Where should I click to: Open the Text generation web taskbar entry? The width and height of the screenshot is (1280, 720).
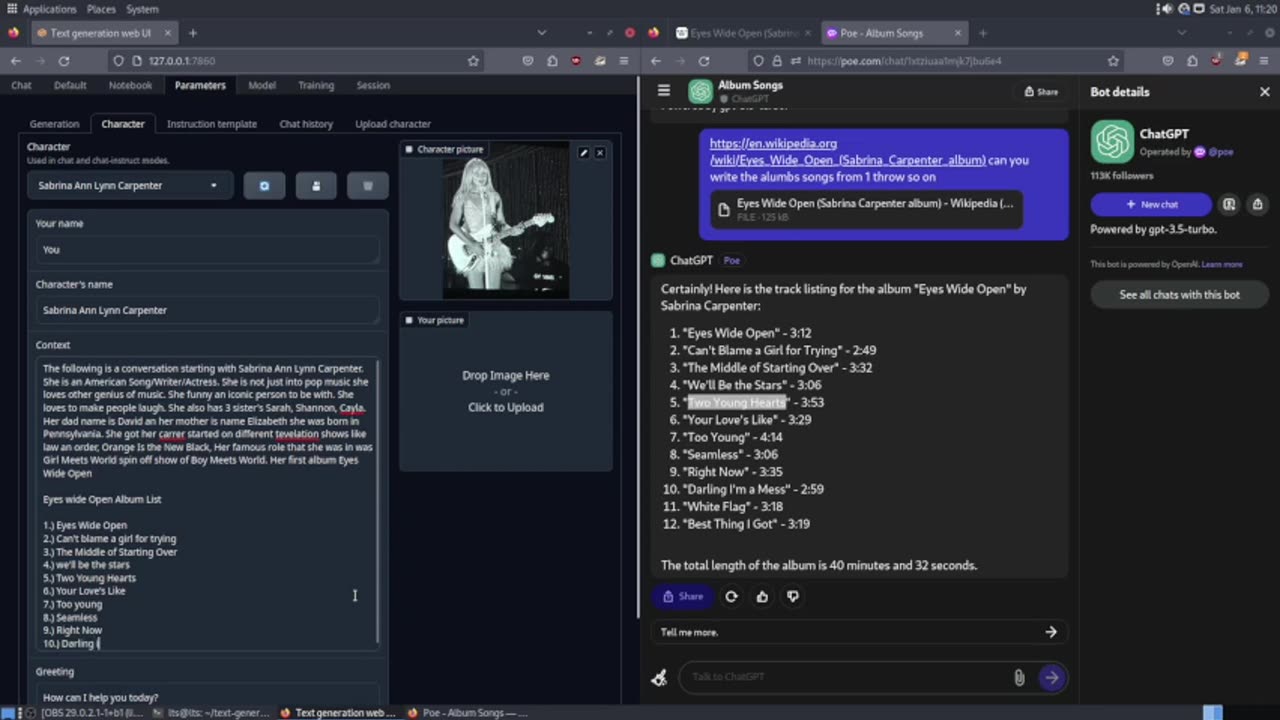click(x=337, y=713)
